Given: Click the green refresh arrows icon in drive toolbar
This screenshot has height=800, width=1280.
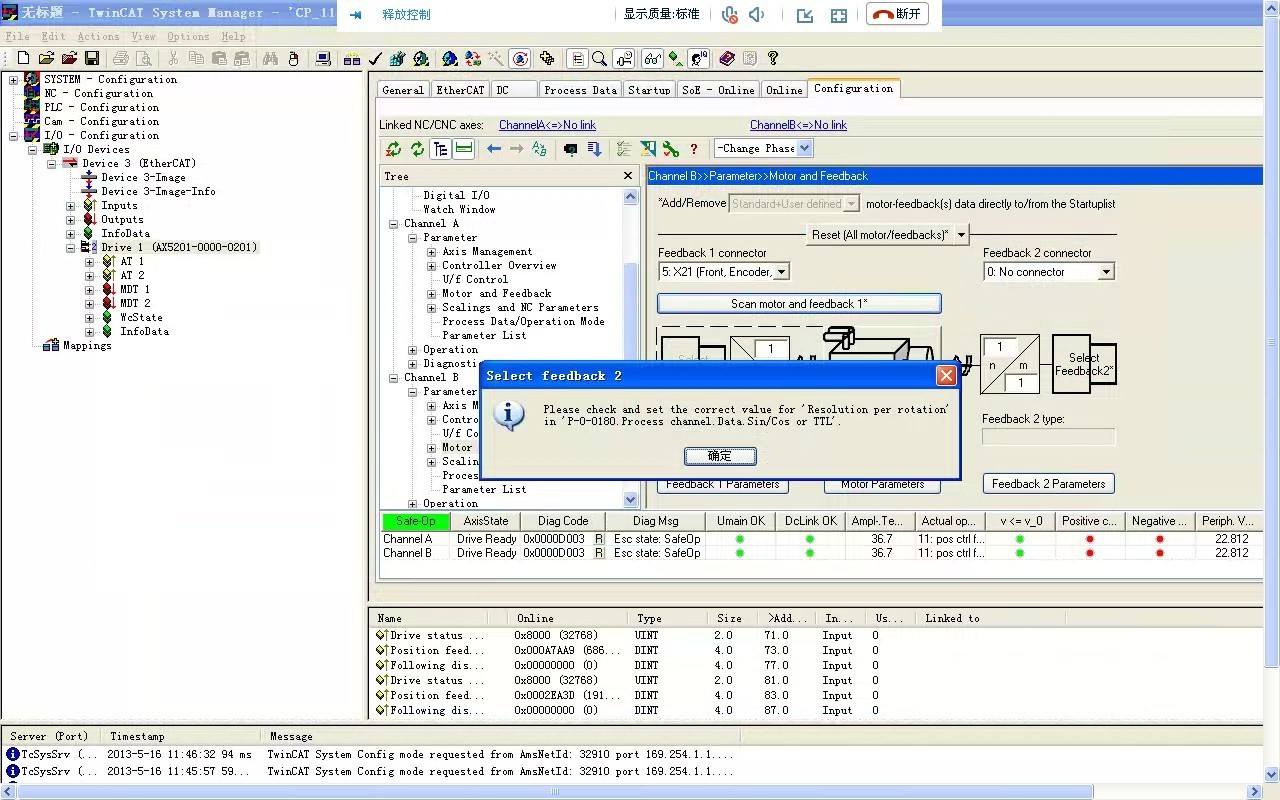Looking at the screenshot, I should click(417, 149).
